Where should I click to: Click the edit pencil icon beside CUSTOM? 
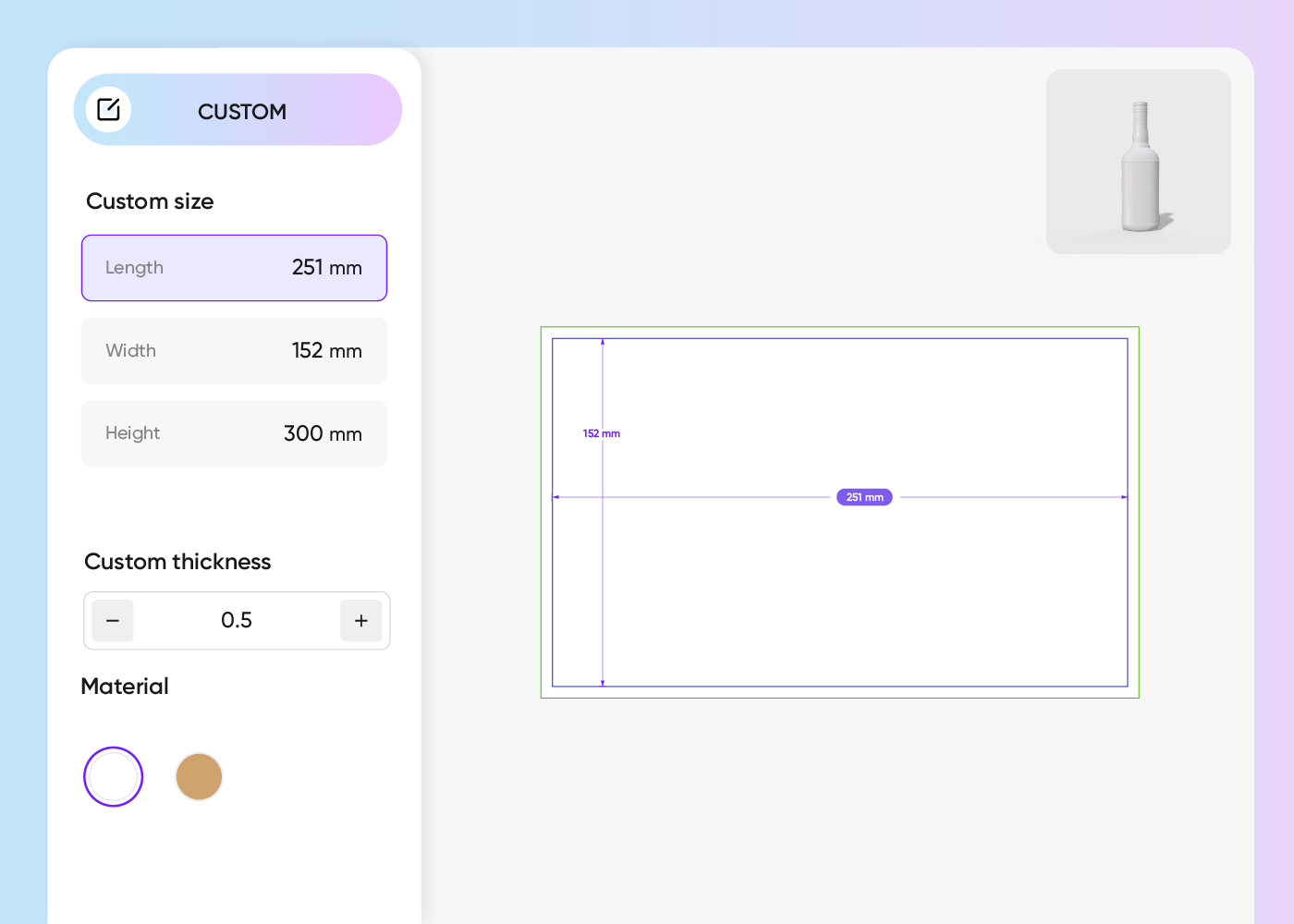pyautogui.click(x=108, y=110)
